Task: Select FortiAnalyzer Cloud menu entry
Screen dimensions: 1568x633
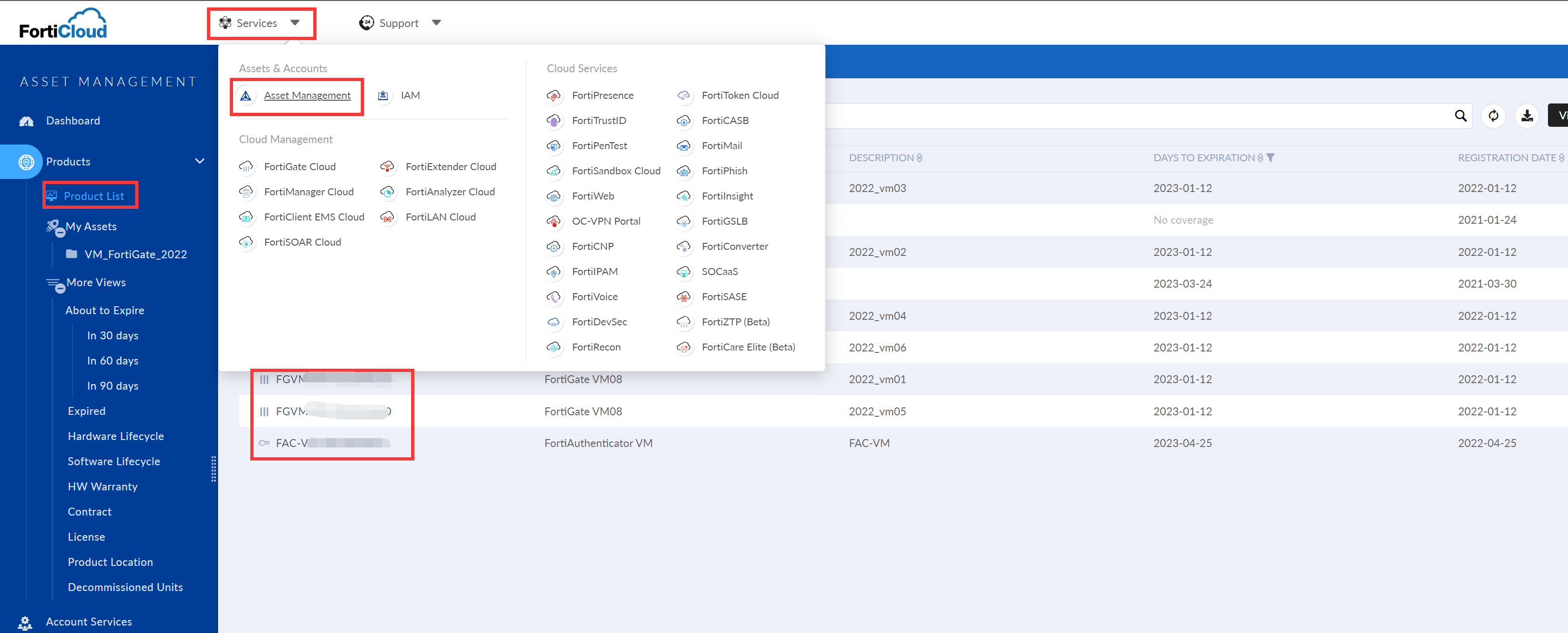Action: click(x=450, y=192)
